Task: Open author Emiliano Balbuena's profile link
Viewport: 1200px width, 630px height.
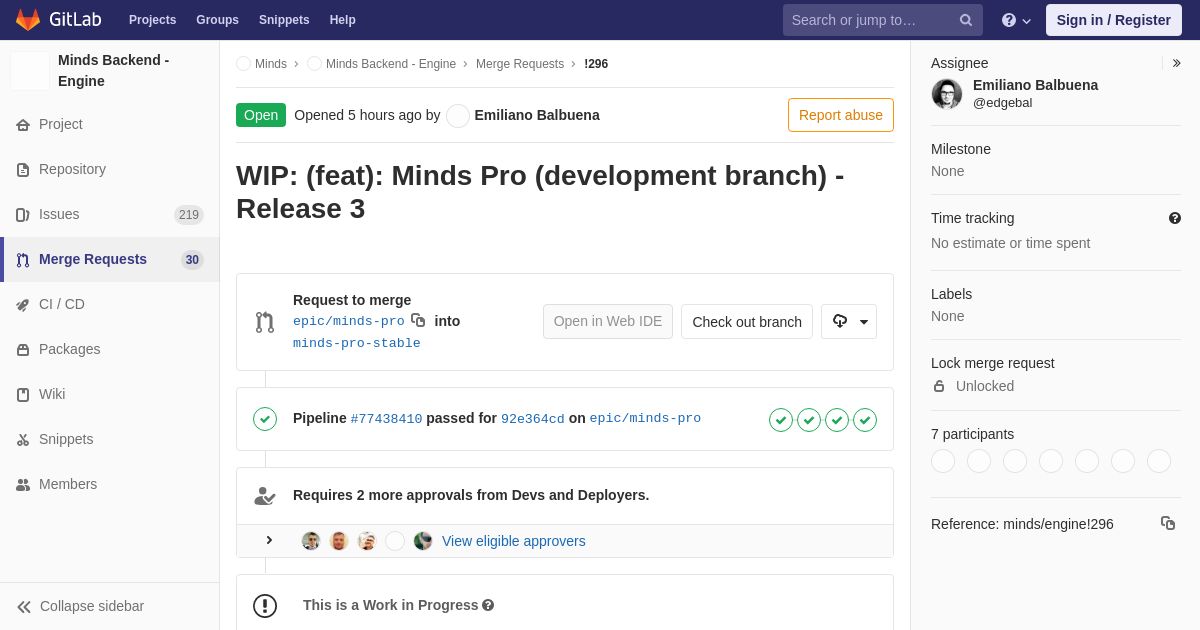Action: tap(537, 115)
